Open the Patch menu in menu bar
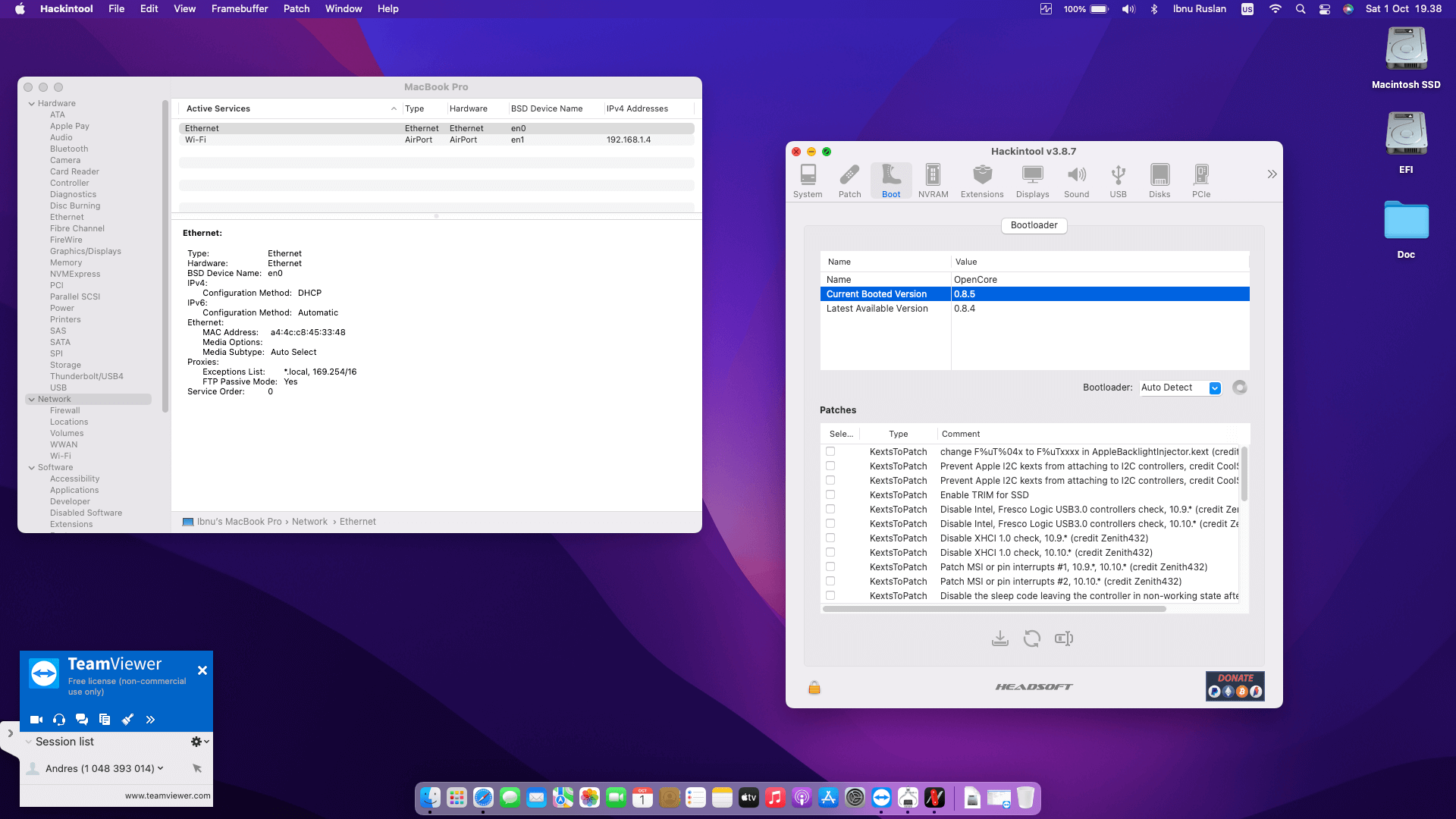Viewport: 1456px width, 819px height. tap(297, 9)
